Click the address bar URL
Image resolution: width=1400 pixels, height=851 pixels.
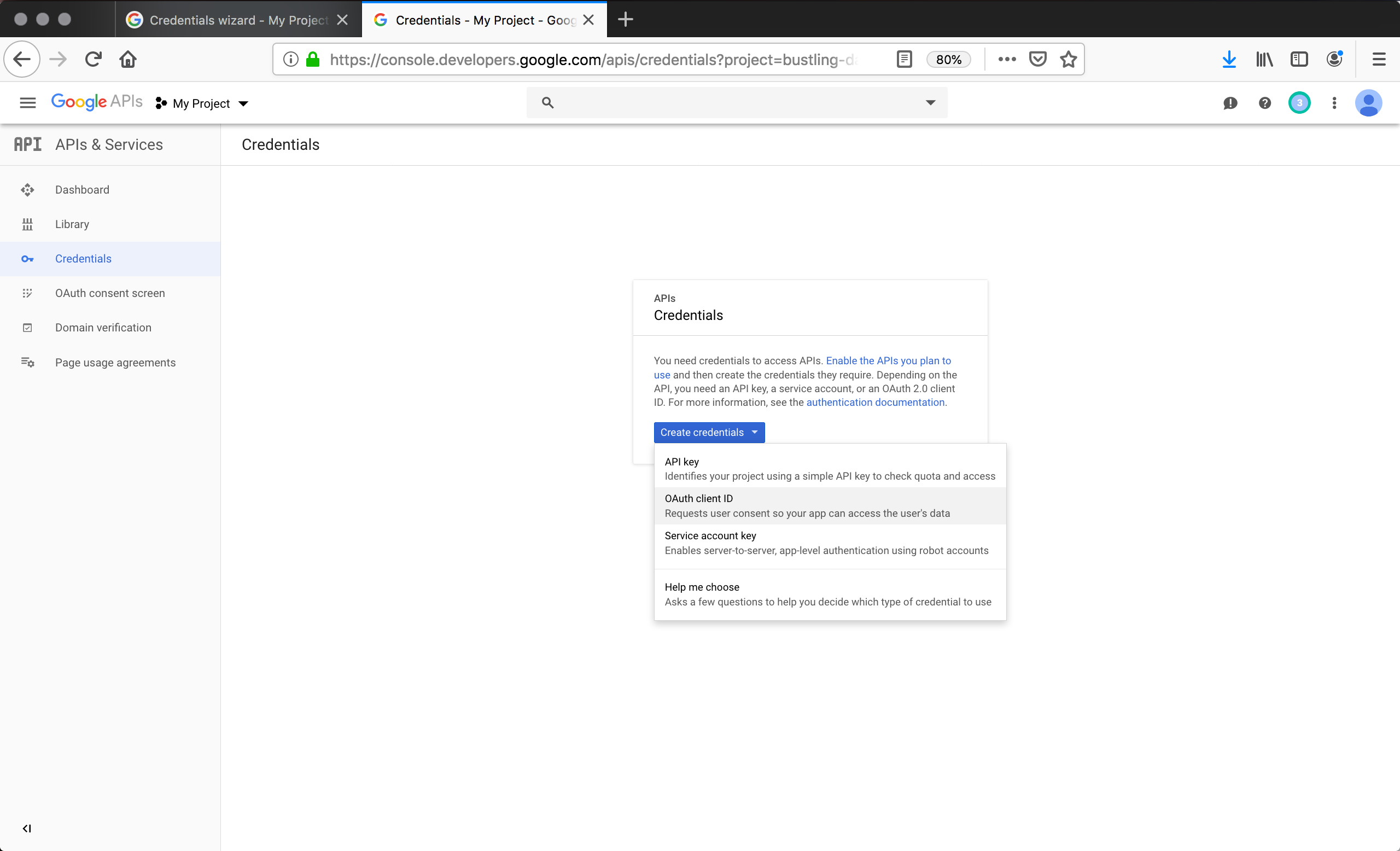point(594,59)
